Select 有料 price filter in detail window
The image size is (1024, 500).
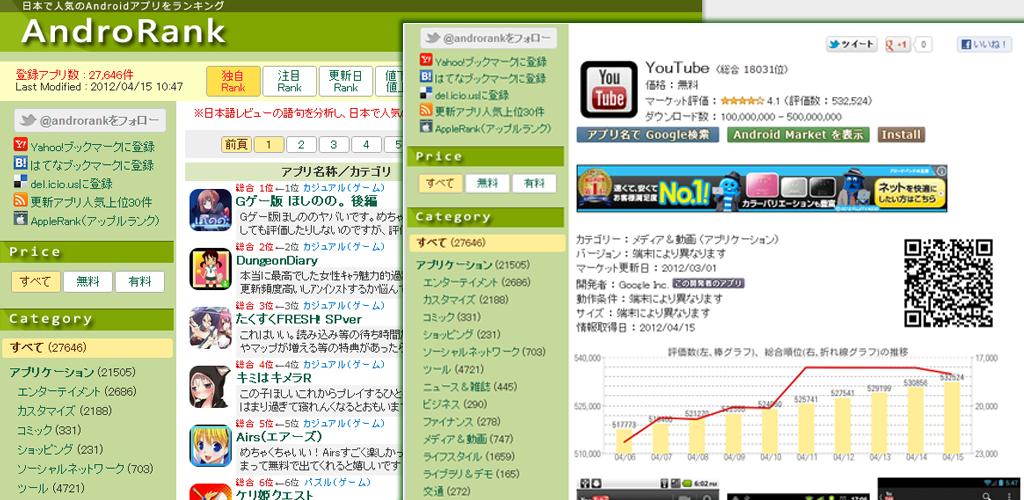(534, 183)
